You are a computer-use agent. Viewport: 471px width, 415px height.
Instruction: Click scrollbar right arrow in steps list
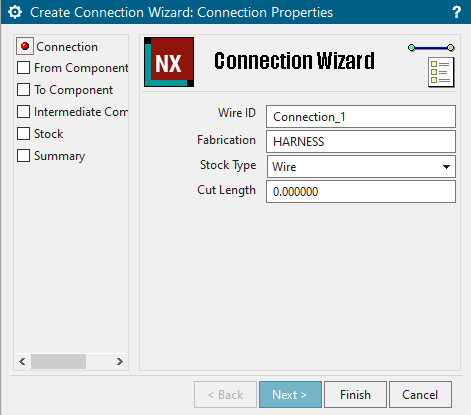pyautogui.click(x=120, y=361)
